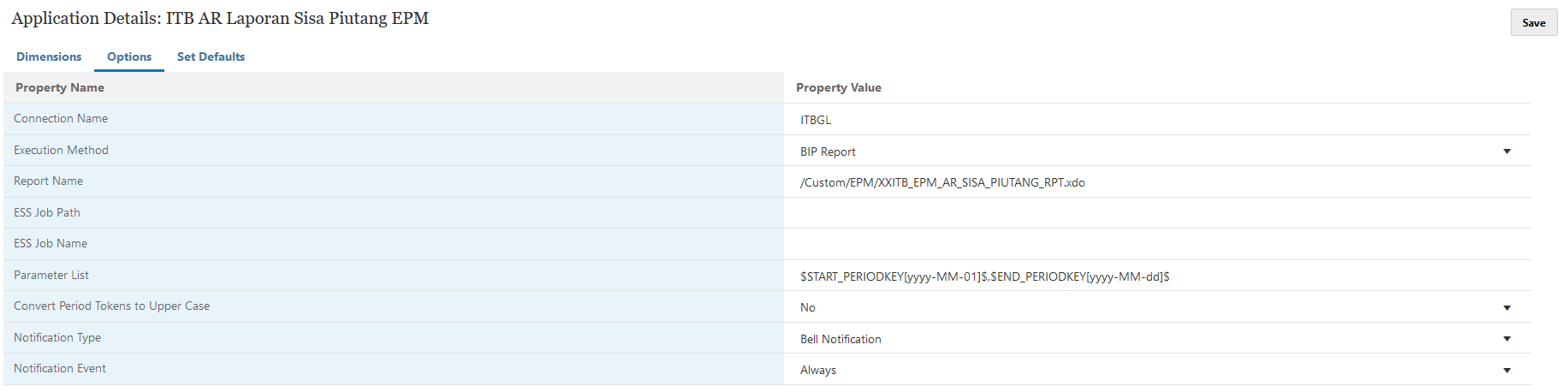Select the BIP Report value
1568x392 pixels.
(828, 151)
